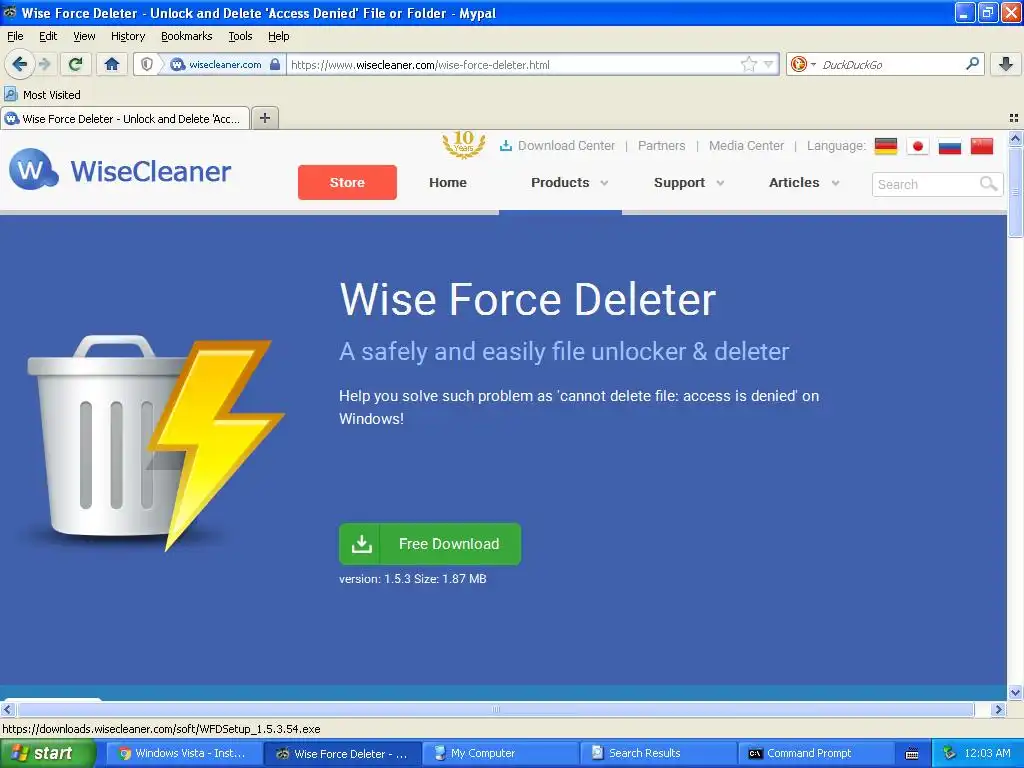Bookmark this page with the star icon
1024x768 pixels.
point(748,64)
